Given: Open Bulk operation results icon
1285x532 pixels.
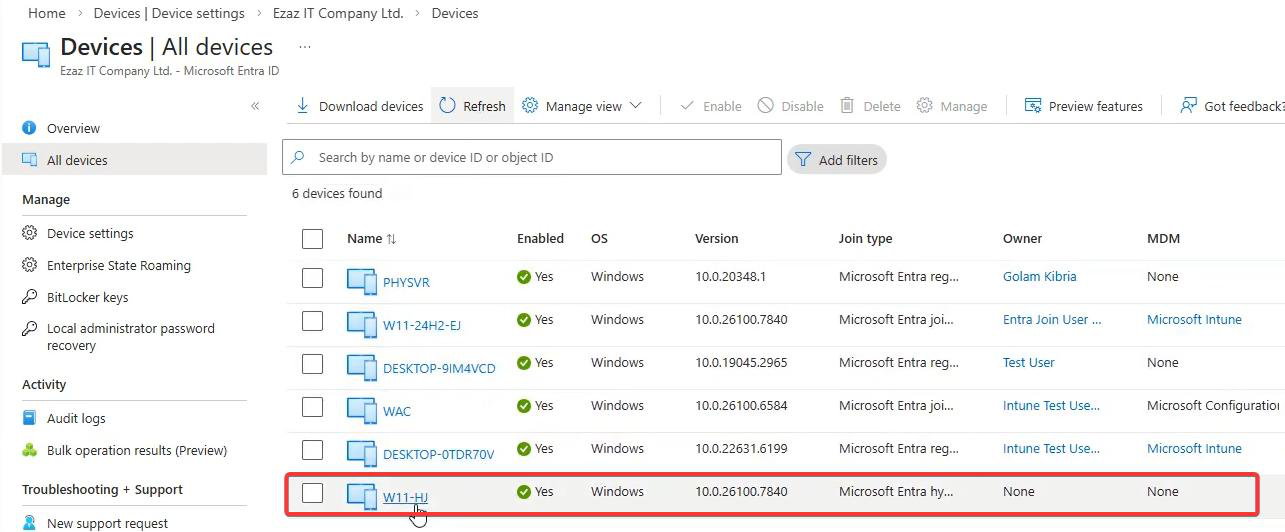Looking at the screenshot, I should tap(29, 450).
